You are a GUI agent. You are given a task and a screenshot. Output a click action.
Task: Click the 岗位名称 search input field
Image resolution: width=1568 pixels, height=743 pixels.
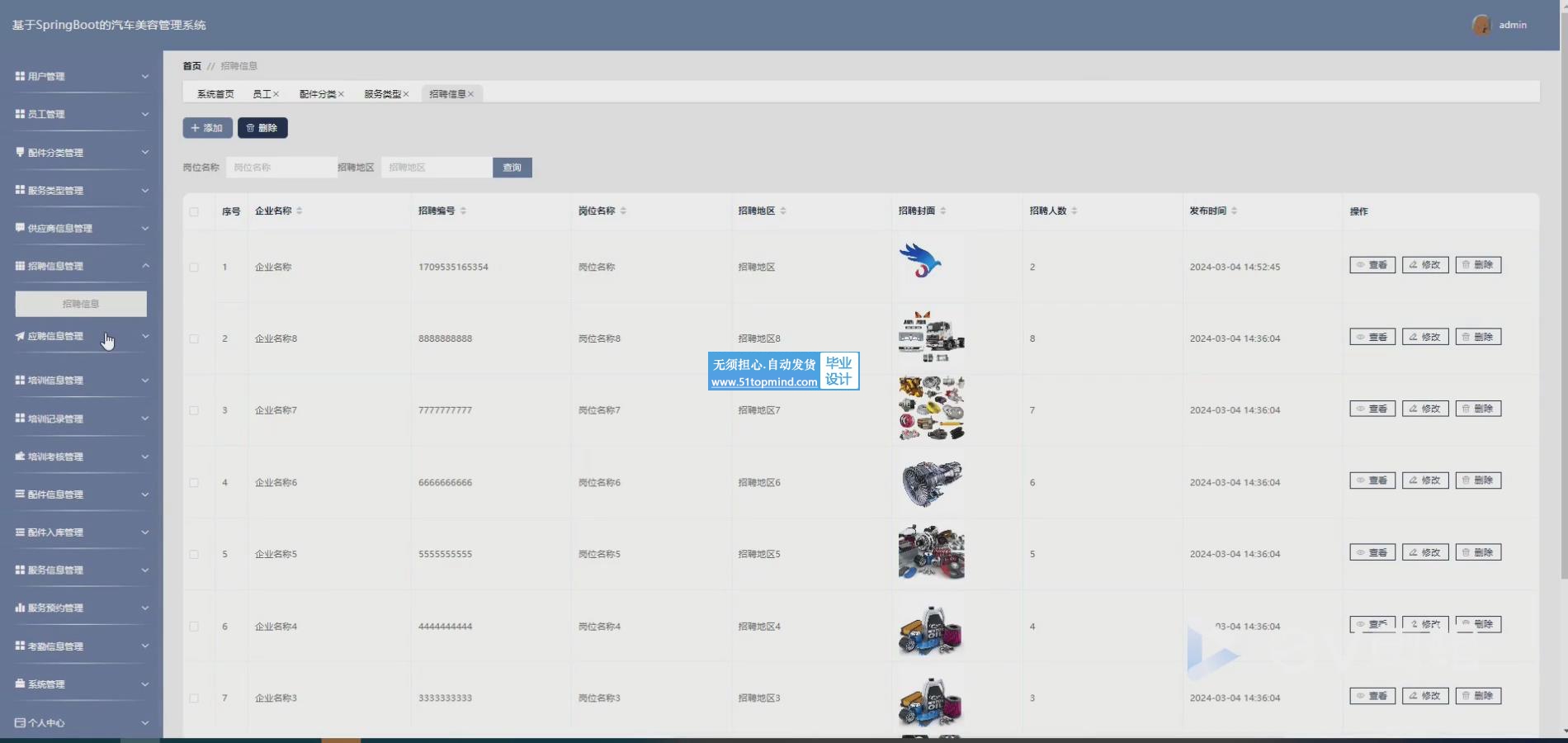coord(281,168)
